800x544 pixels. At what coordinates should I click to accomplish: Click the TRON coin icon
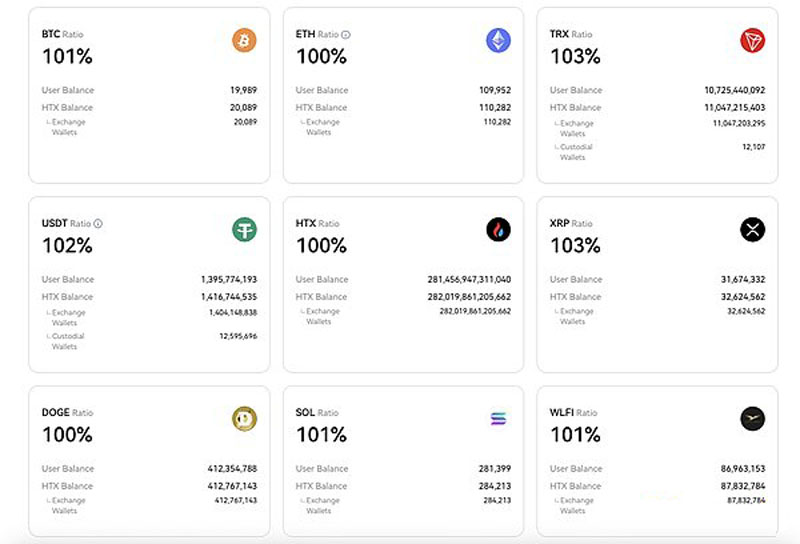tap(752, 40)
